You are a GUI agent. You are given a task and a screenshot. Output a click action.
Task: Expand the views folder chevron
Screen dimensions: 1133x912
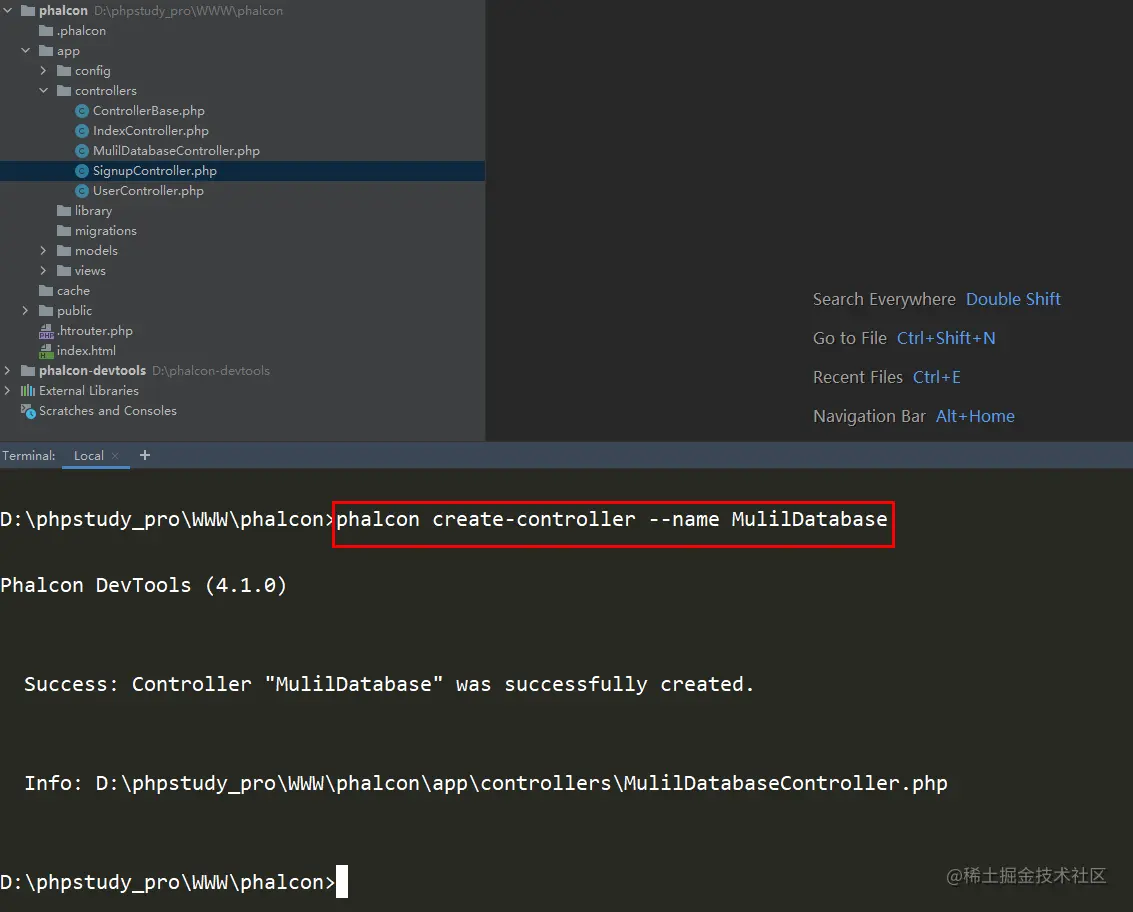click(x=43, y=270)
